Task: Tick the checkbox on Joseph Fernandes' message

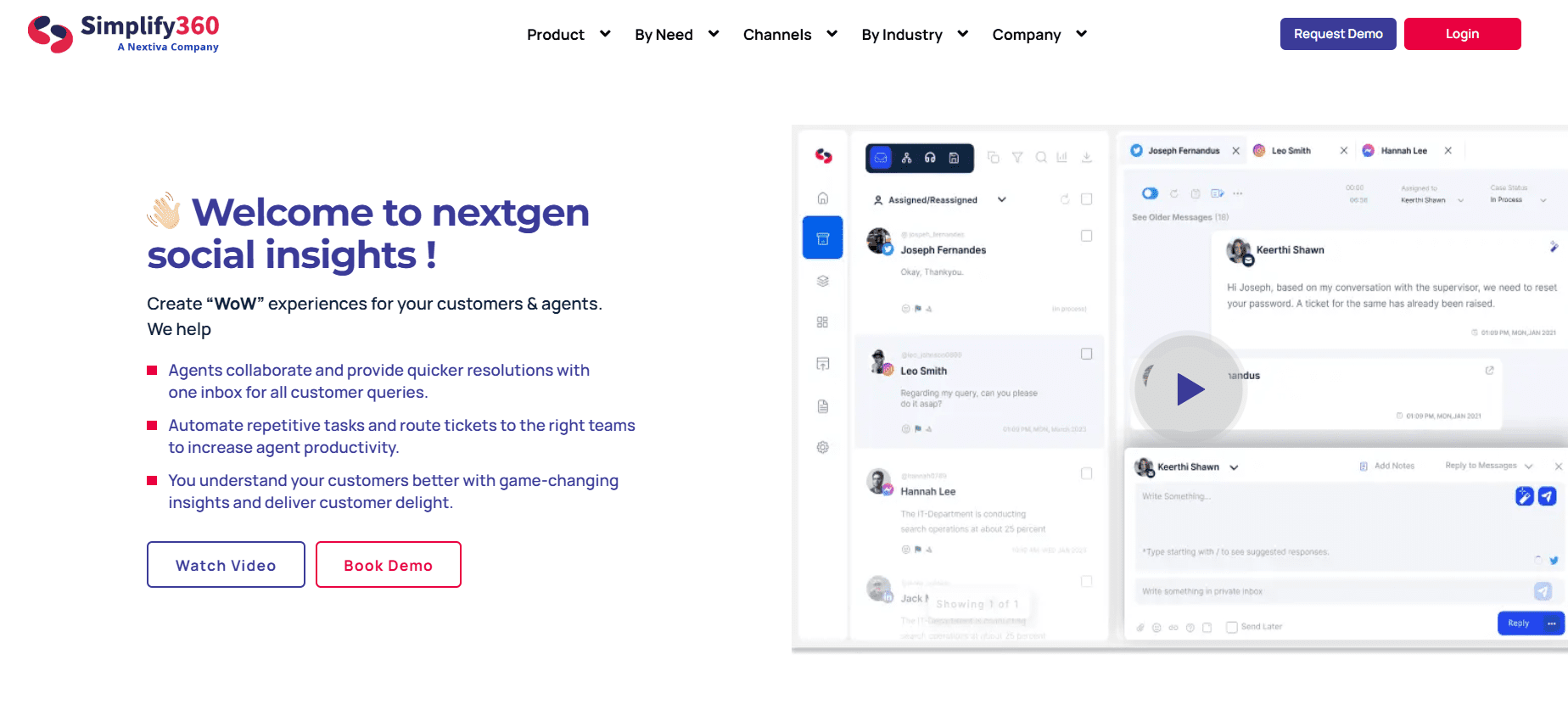Action: [1086, 236]
